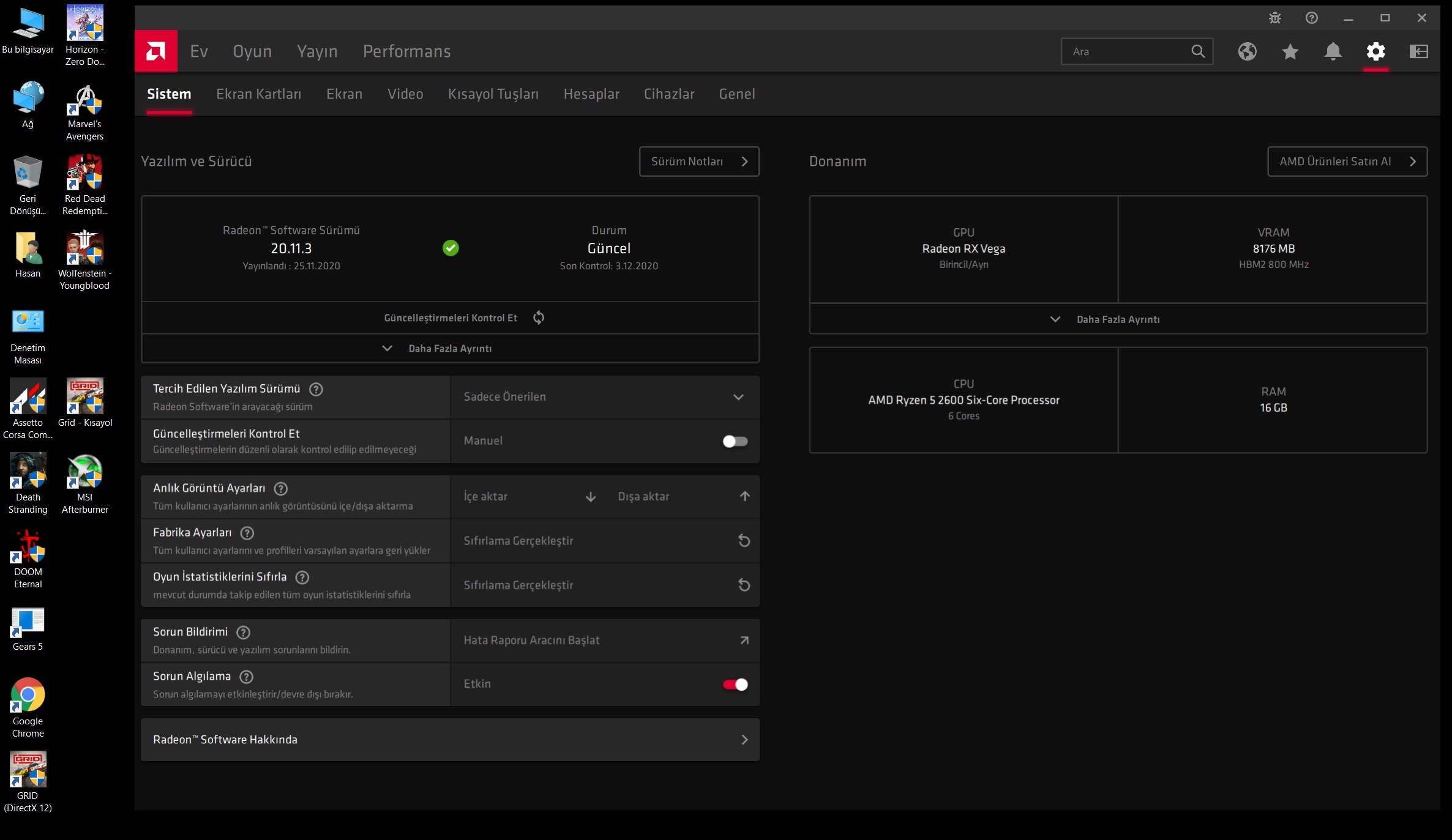The height and width of the screenshot is (840, 1452).
Task: Open the bug report tool icon
Action: point(1275,18)
